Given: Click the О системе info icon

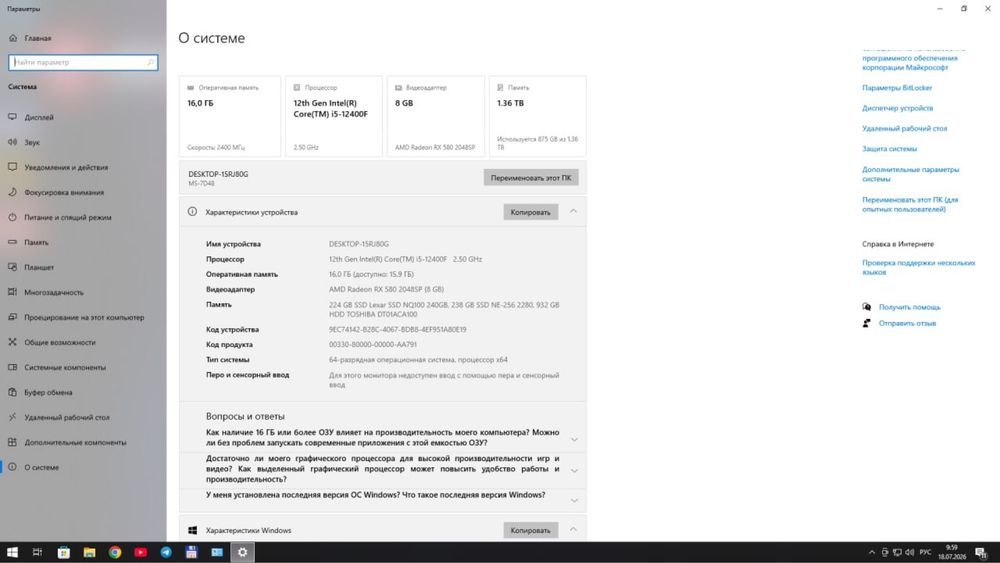Looking at the screenshot, I should point(13,467).
